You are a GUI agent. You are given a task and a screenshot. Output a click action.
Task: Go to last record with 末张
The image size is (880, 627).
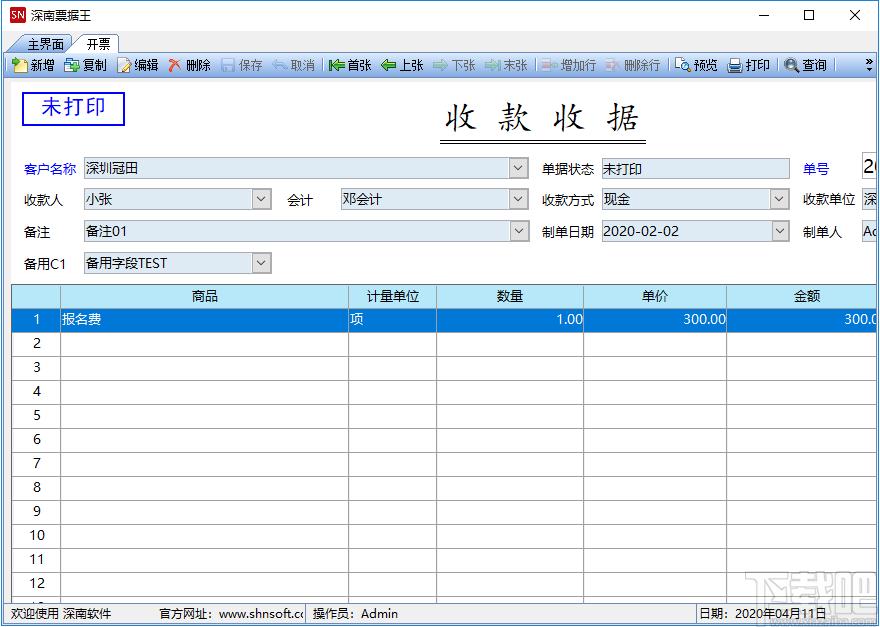506,65
